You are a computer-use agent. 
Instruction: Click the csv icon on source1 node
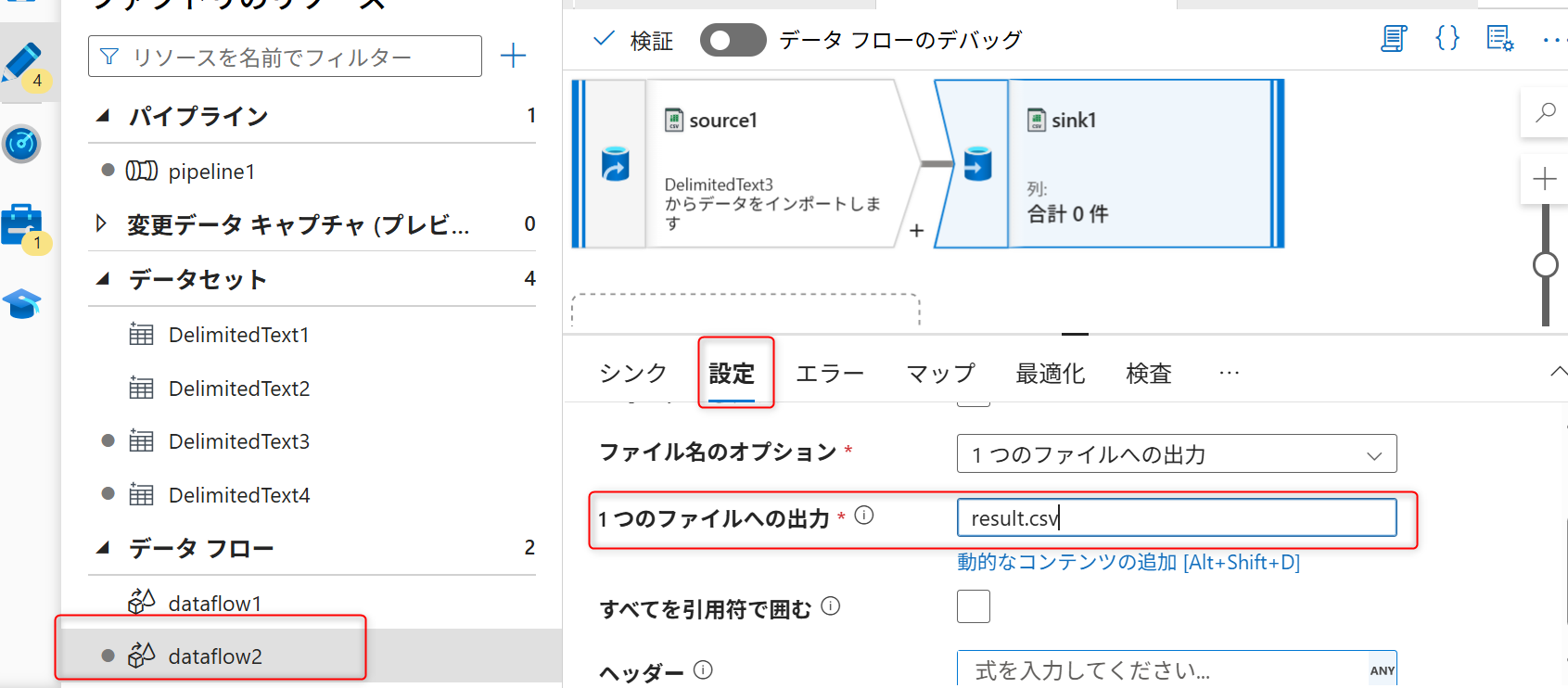point(674,121)
